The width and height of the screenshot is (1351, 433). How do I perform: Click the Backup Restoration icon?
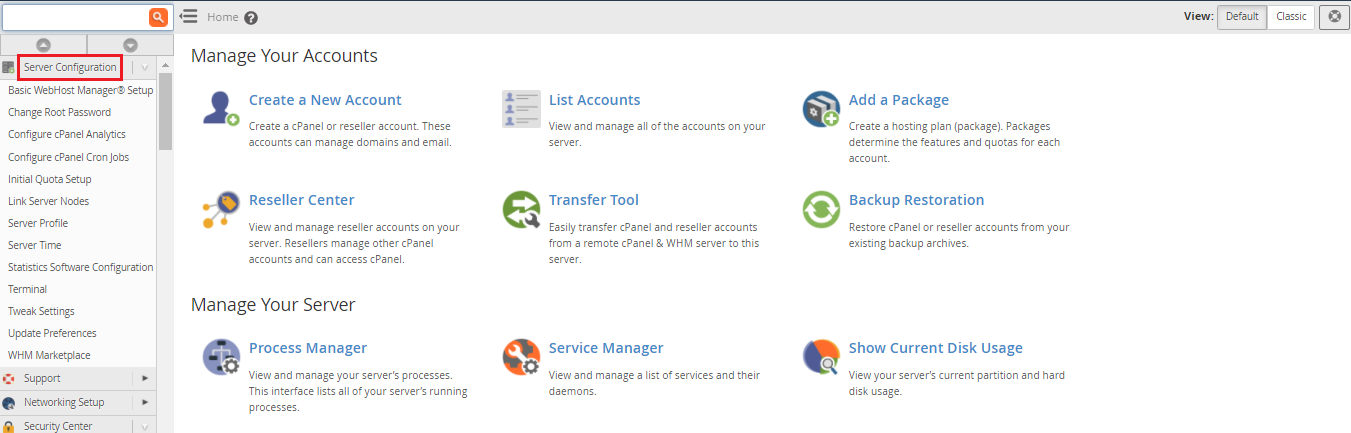point(821,210)
